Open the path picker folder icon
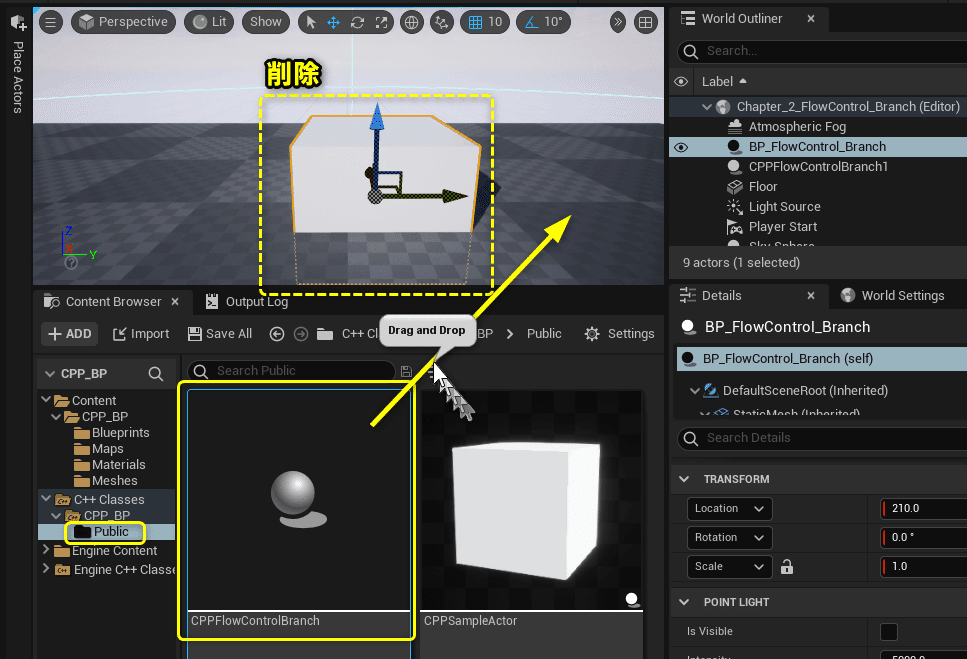The width and height of the screenshot is (967, 659). (x=325, y=334)
